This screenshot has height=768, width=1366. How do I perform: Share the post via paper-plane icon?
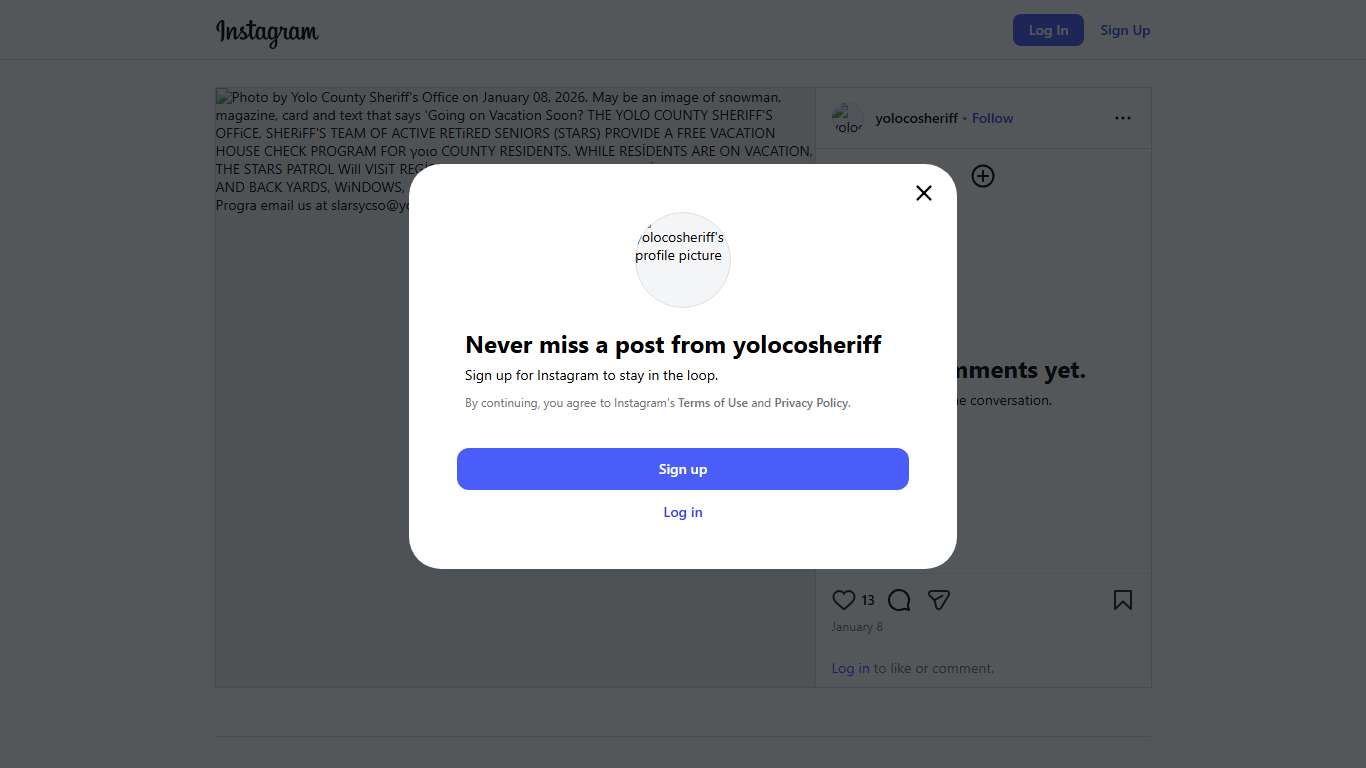pyautogui.click(x=938, y=600)
